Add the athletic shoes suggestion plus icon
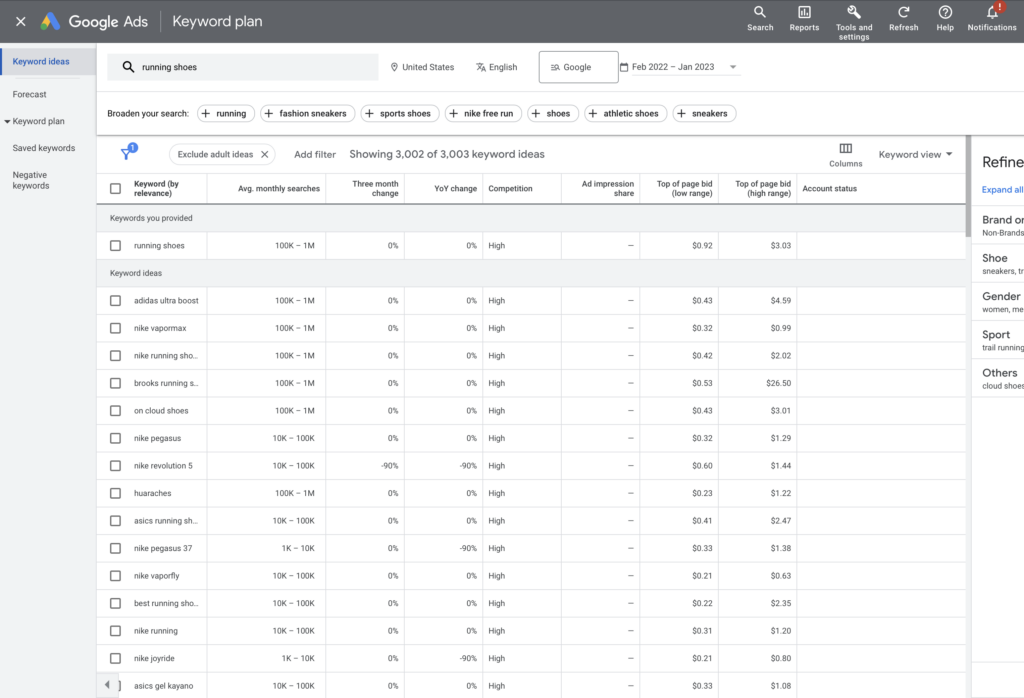 tap(592, 114)
